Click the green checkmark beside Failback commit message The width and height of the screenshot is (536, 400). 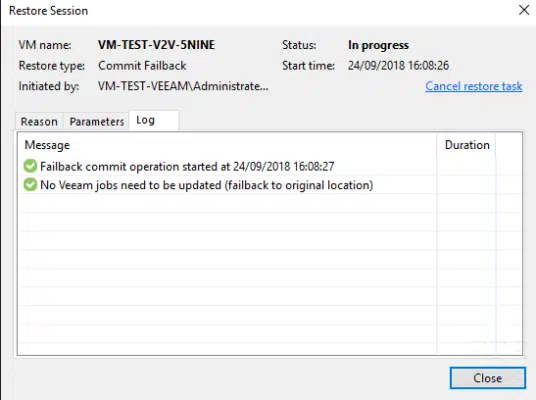[x=30, y=166]
